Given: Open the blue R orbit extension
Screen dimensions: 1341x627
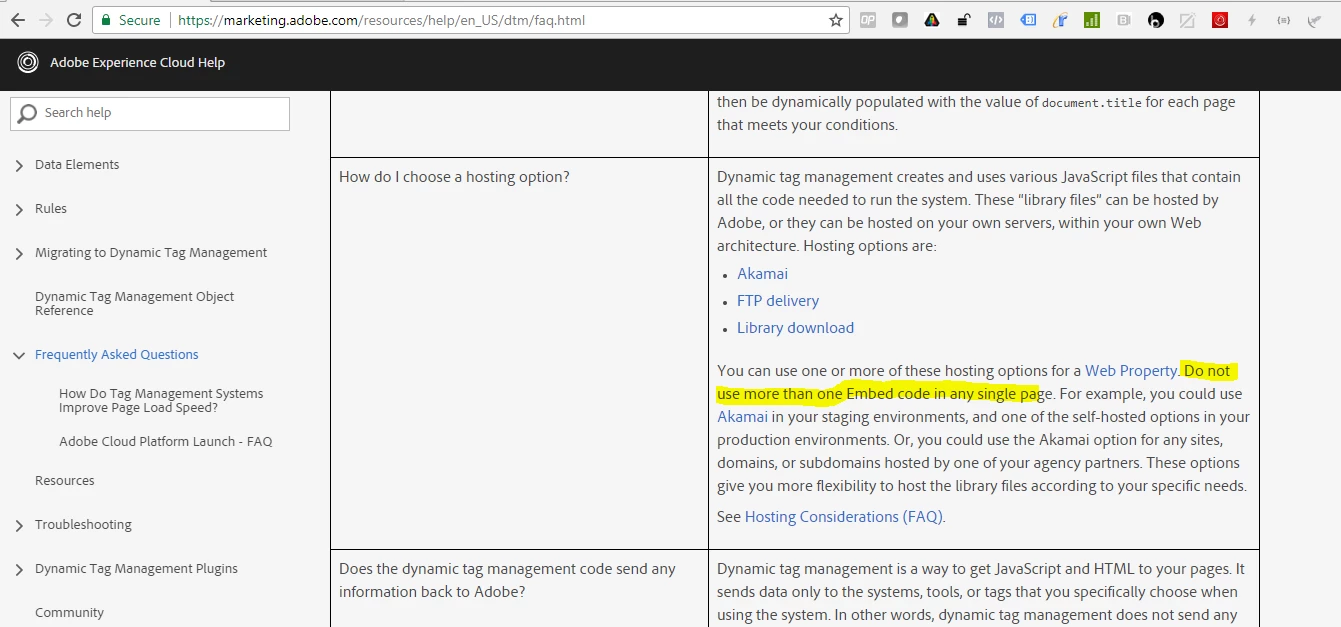Looking at the screenshot, I should (x=1060, y=20).
